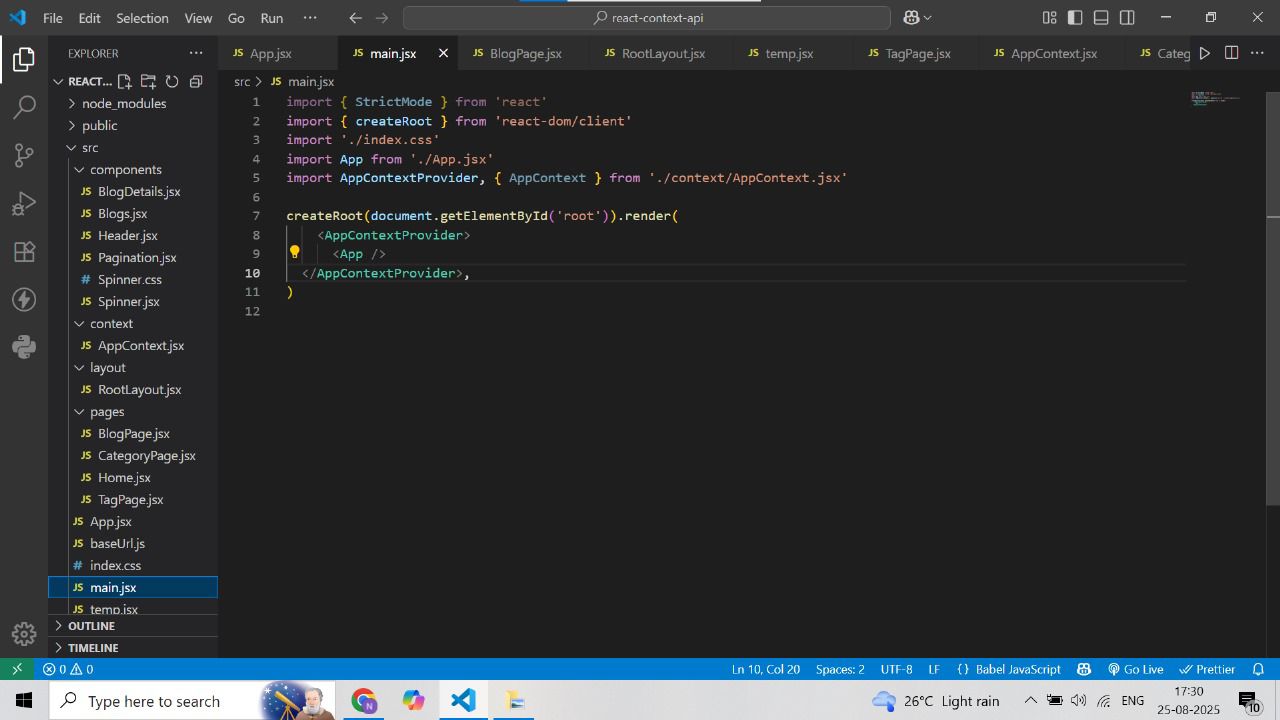
Task: Click UTF-8 encoding indicator
Action: tap(896, 669)
